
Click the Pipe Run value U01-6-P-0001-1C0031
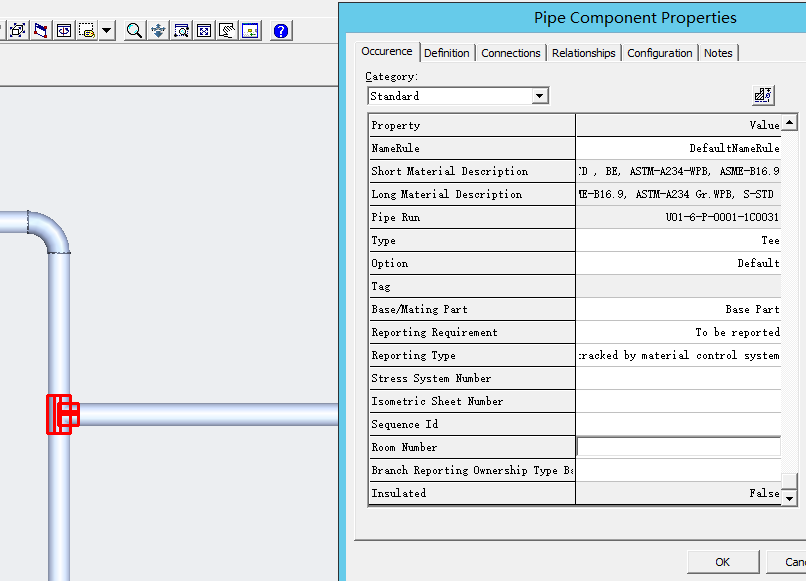679,217
